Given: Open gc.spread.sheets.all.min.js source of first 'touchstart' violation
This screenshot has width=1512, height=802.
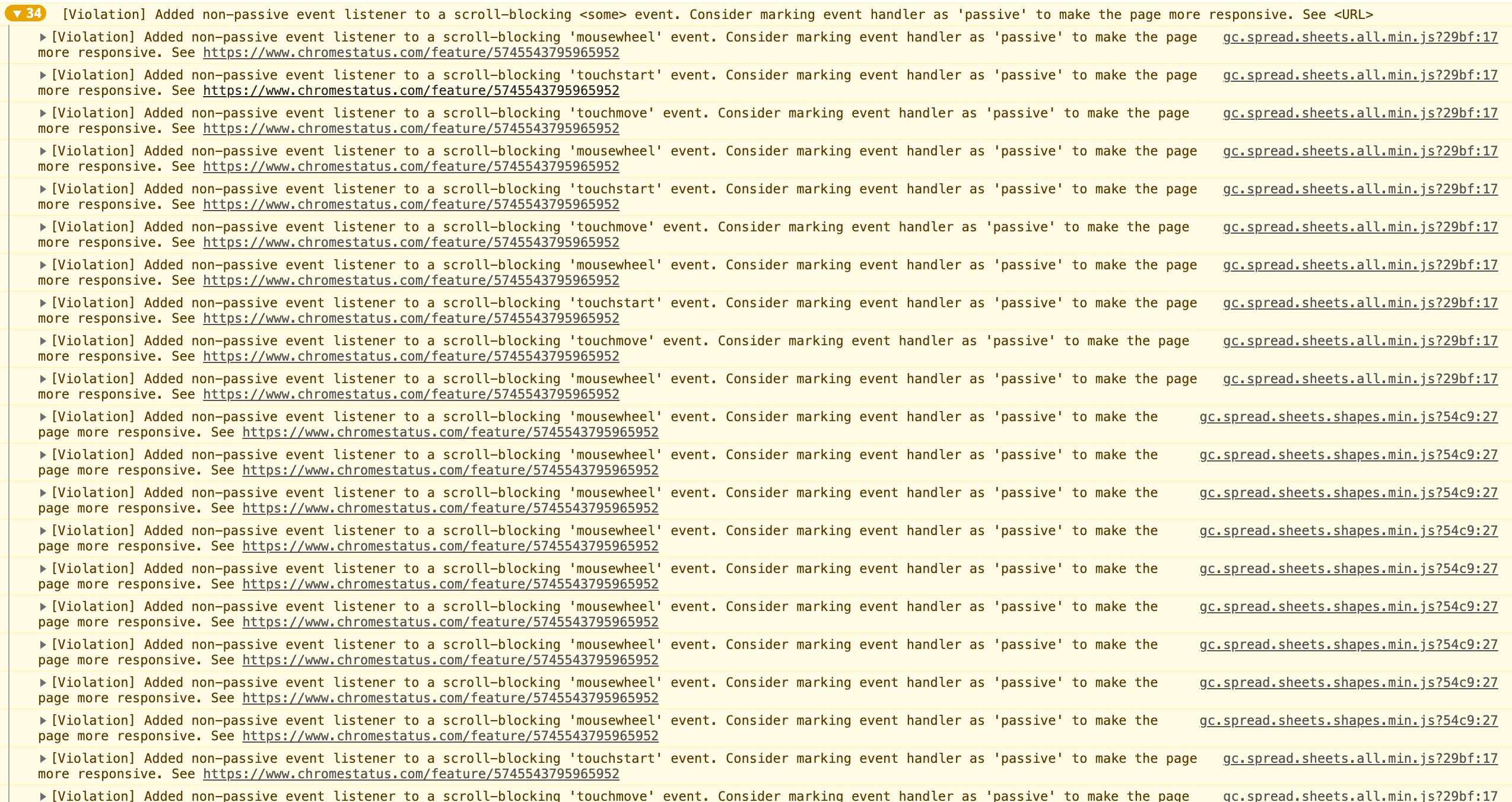Looking at the screenshot, I should (x=1360, y=75).
